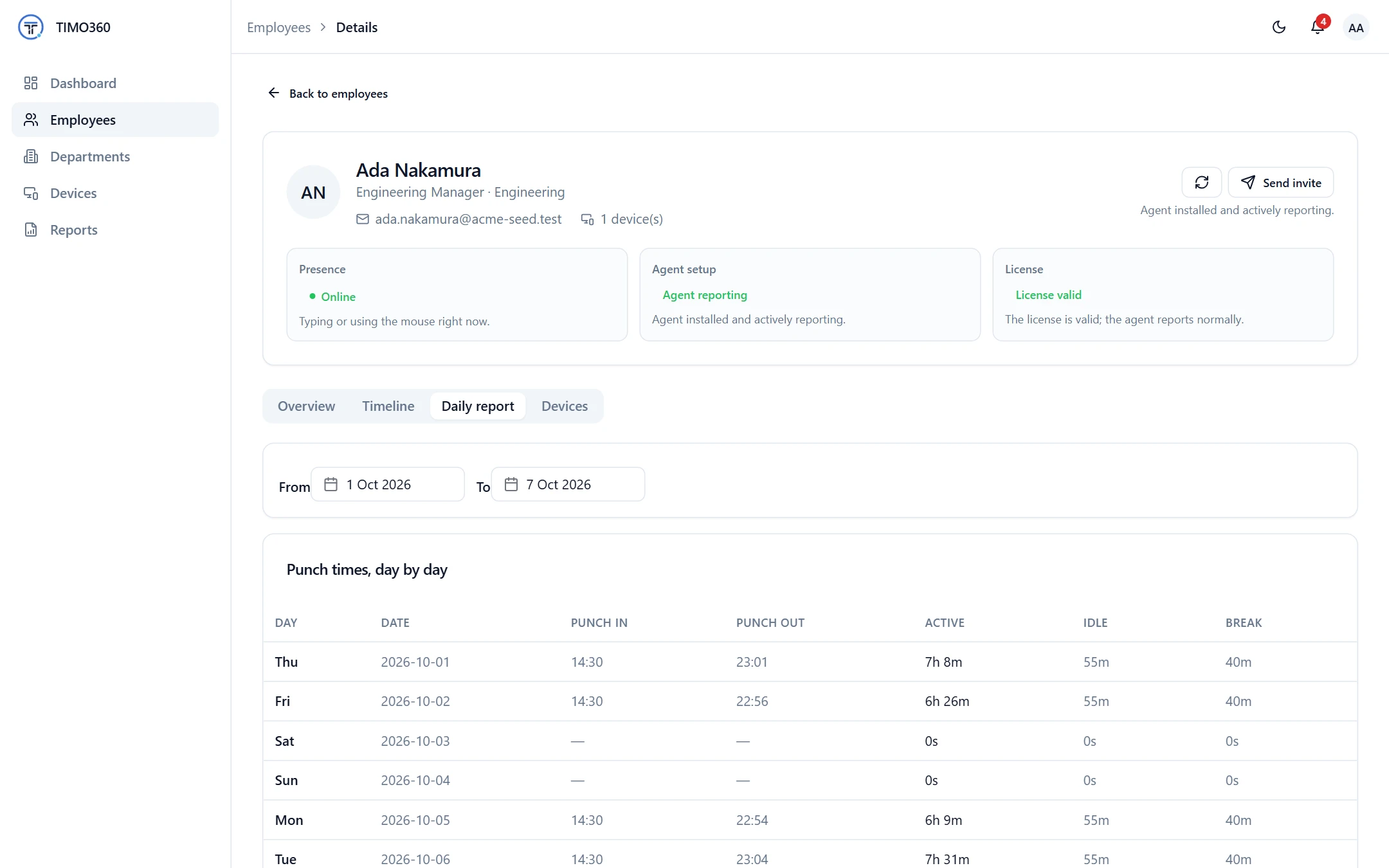Click the calendar icon in To field
Image resolution: width=1389 pixels, height=868 pixels.
click(x=511, y=484)
